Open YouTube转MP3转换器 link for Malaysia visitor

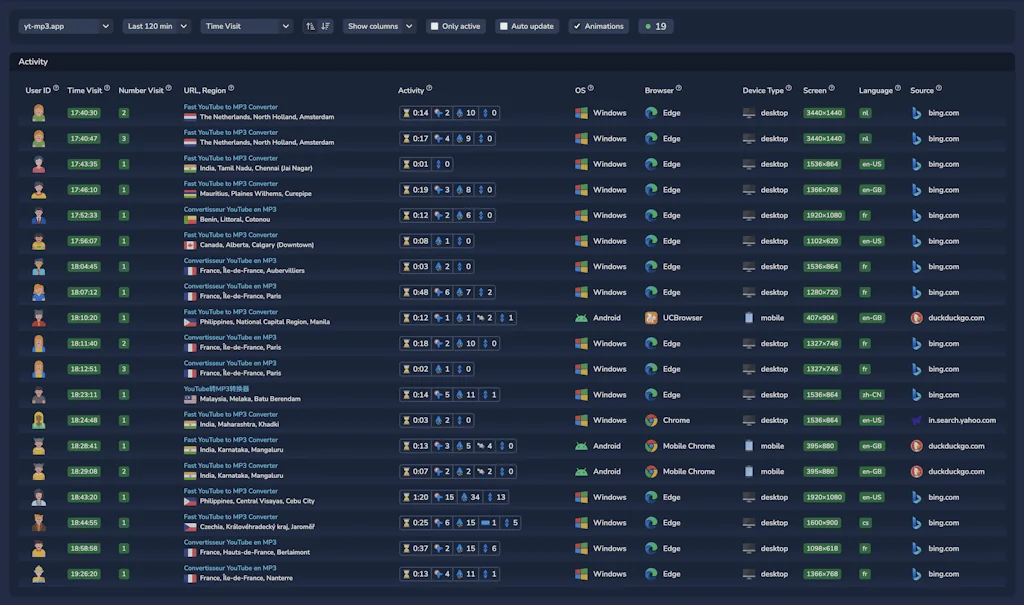pyautogui.click(x=216, y=389)
